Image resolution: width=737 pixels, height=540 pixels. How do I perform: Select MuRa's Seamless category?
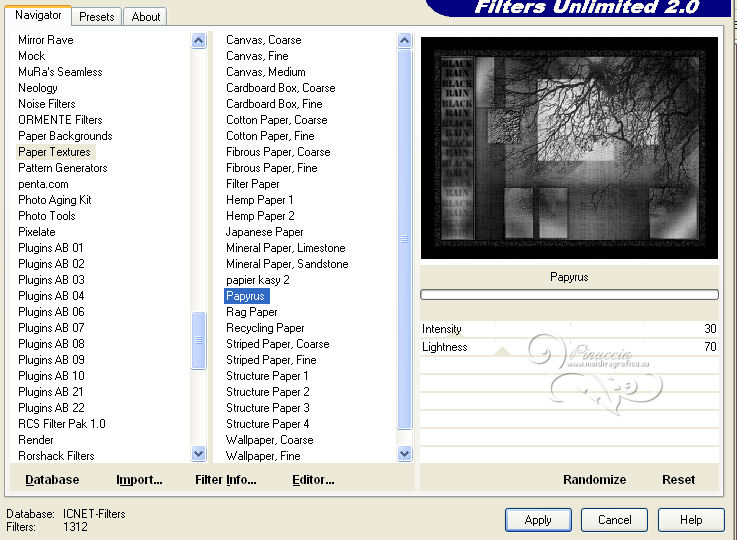tap(60, 72)
